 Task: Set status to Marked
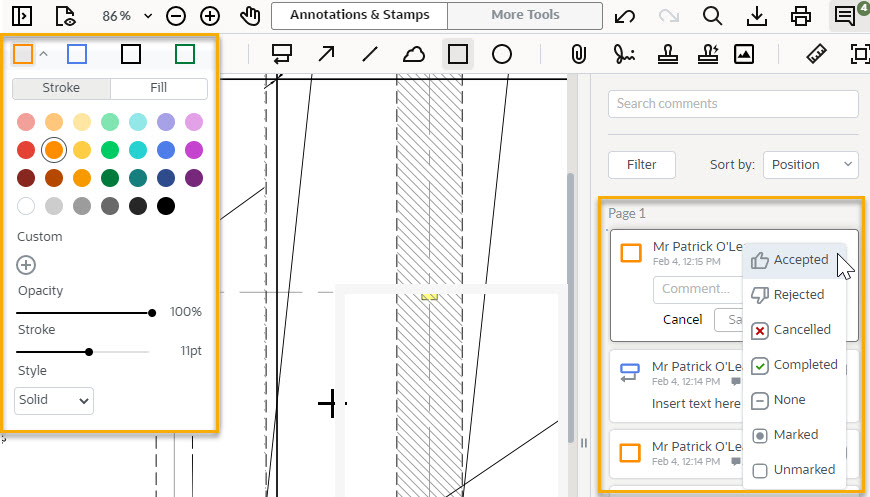coord(794,435)
